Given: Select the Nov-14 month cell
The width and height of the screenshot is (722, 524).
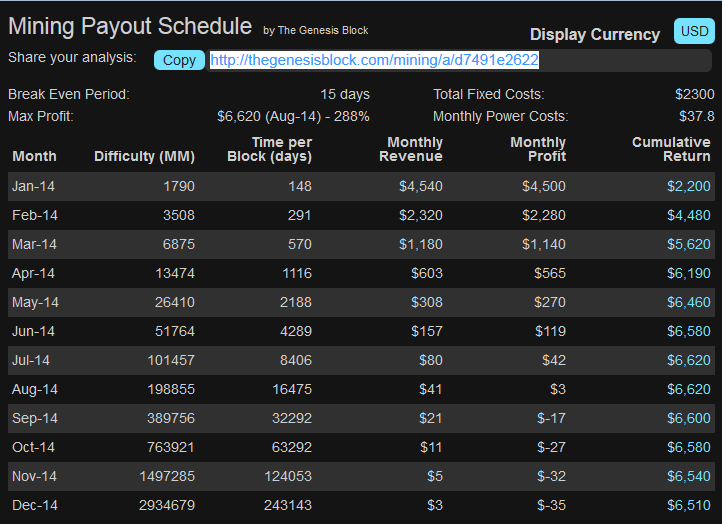Looking at the screenshot, I should 35,476.
